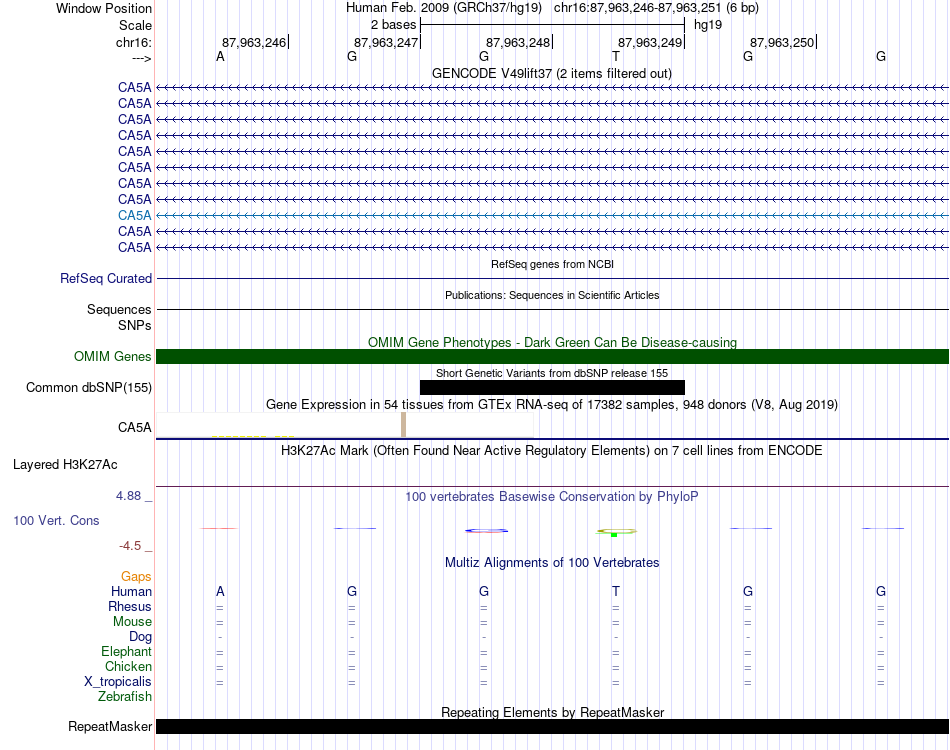Select the light blue CA5A transcript label
This screenshot has height=750, width=950.
135,215
